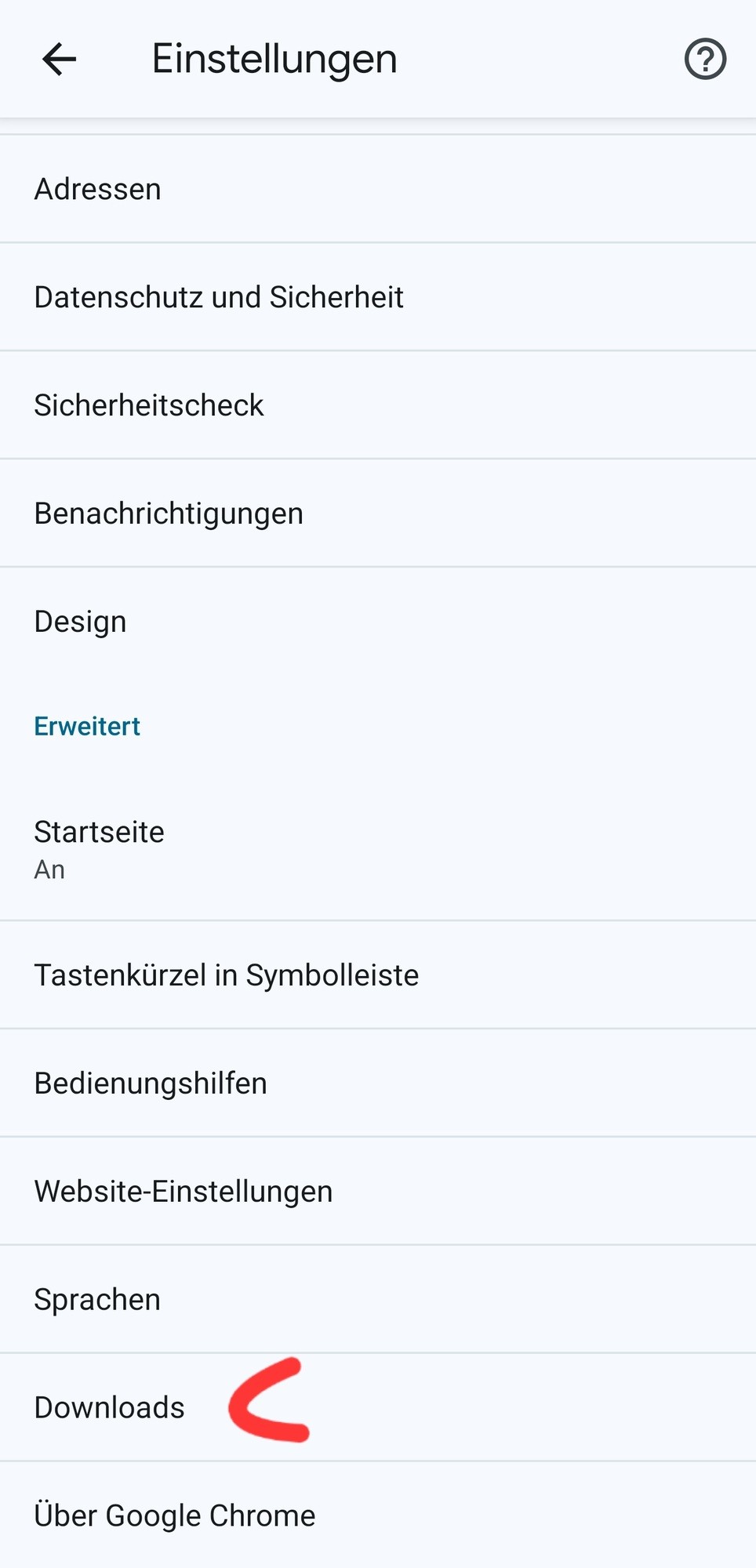This screenshot has width=756, height=1568.
Task: Click the red hand-drawn mark beside Downloads
Action: click(269, 1400)
